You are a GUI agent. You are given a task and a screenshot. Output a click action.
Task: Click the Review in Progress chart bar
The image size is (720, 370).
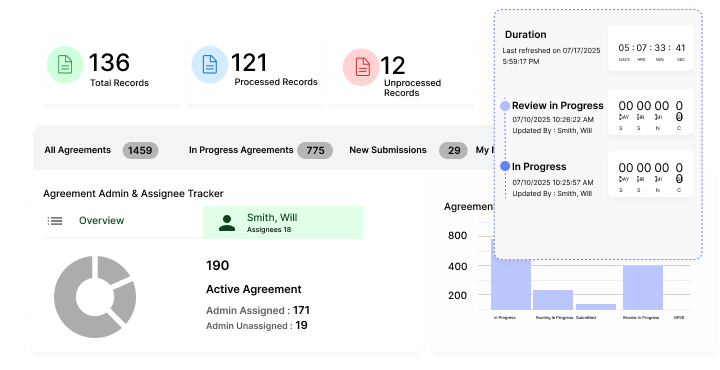[643, 287]
